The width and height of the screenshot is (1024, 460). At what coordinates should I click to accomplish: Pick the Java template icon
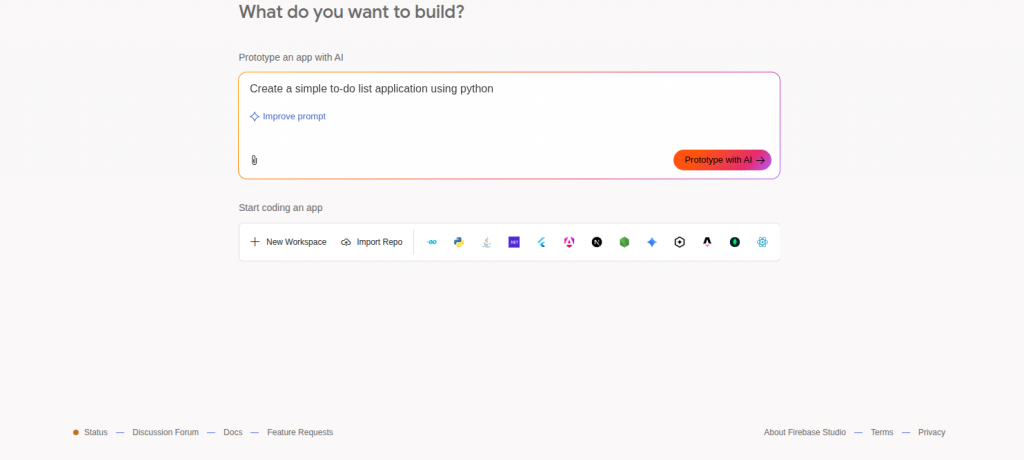(x=487, y=242)
